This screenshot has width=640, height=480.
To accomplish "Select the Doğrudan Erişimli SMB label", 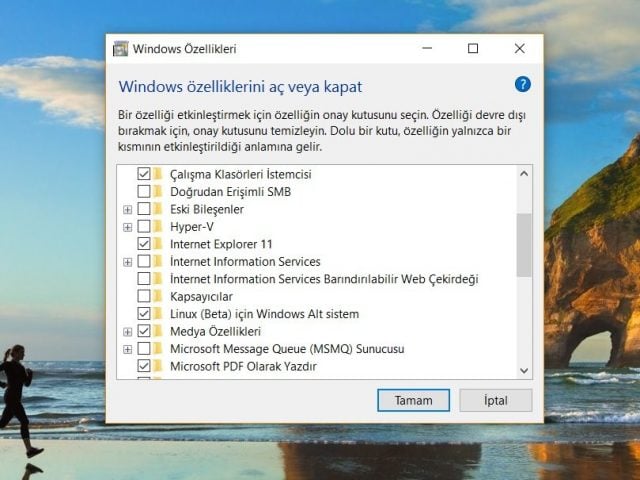I will (x=230, y=192).
